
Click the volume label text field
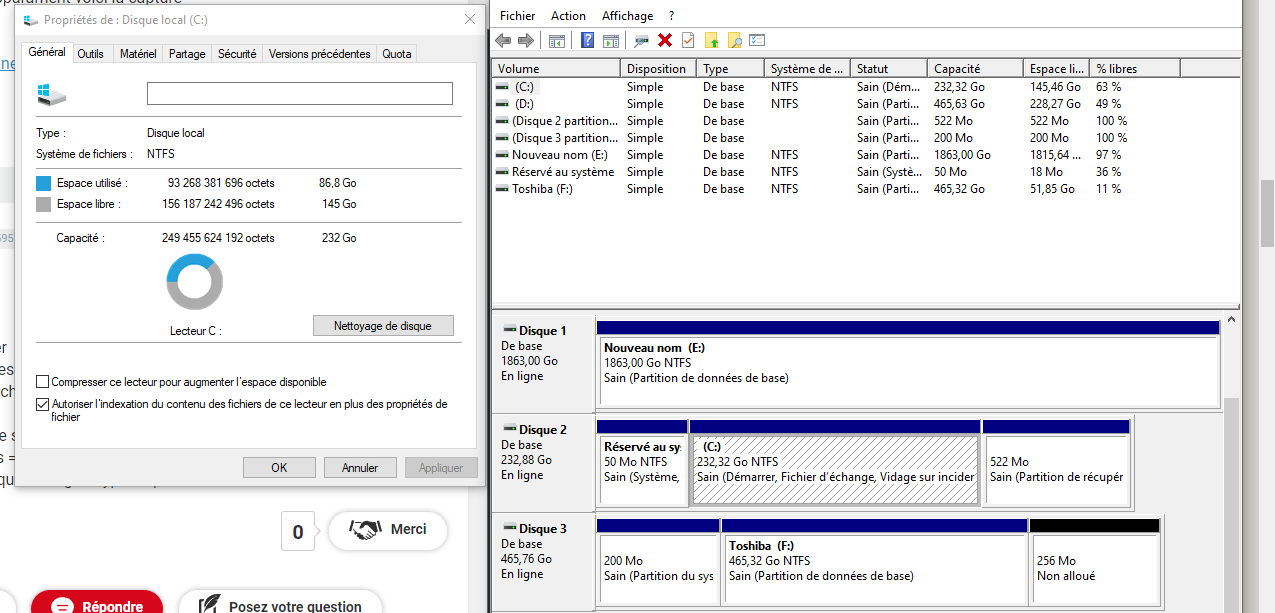(x=300, y=94)
